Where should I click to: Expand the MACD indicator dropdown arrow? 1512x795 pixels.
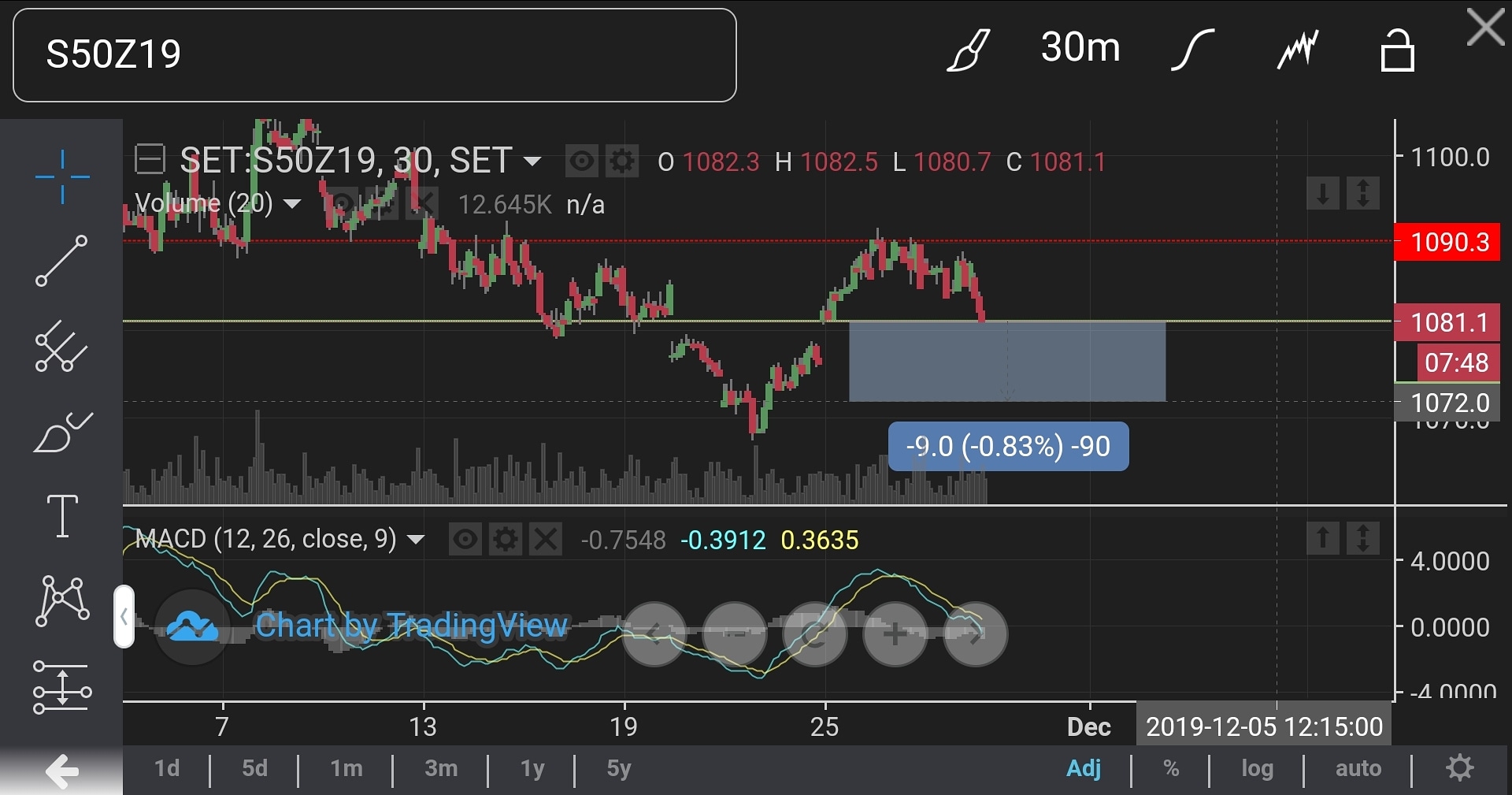point(416,541)
